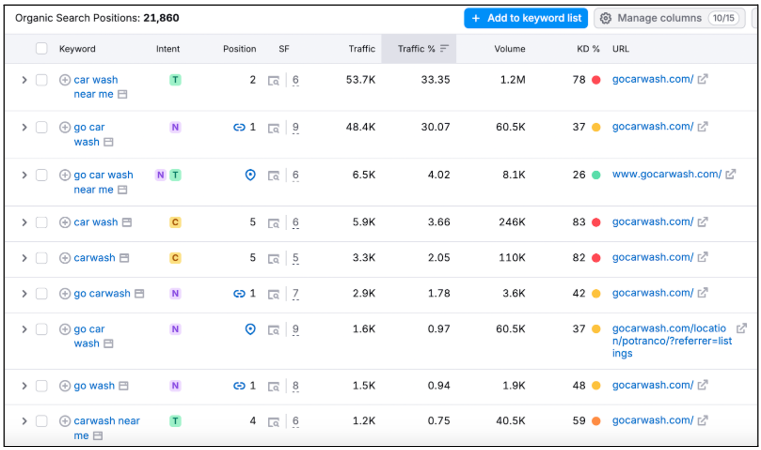Expand row for 'carwash near me' keyword
This screenshot has height=450, width=761.
pos(24,422)
